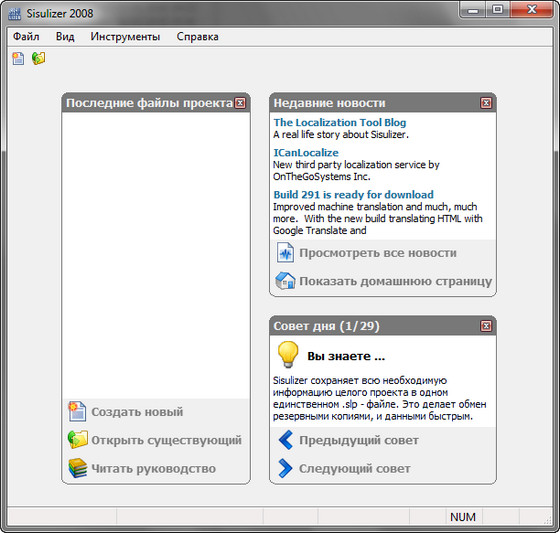The image size is (560, 533).
Task: Click the home page house icon
Action: [285, 281]
